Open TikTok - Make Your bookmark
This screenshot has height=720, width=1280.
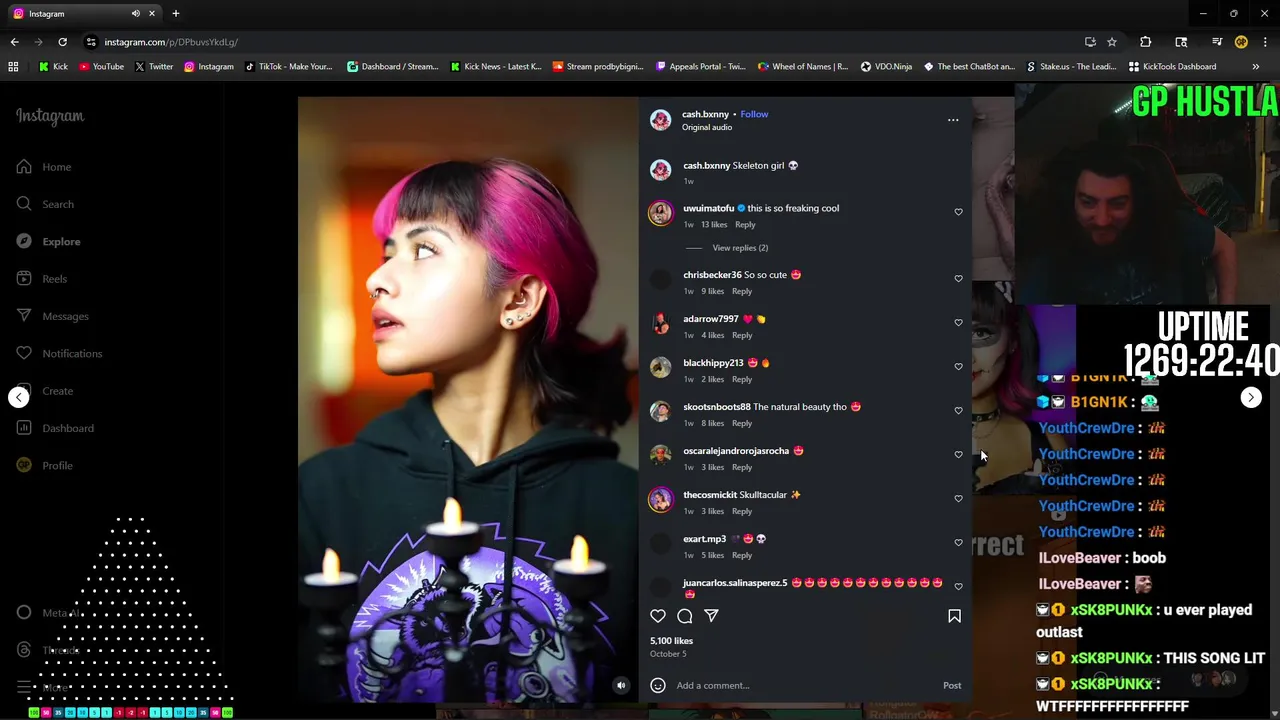(288, 67)
